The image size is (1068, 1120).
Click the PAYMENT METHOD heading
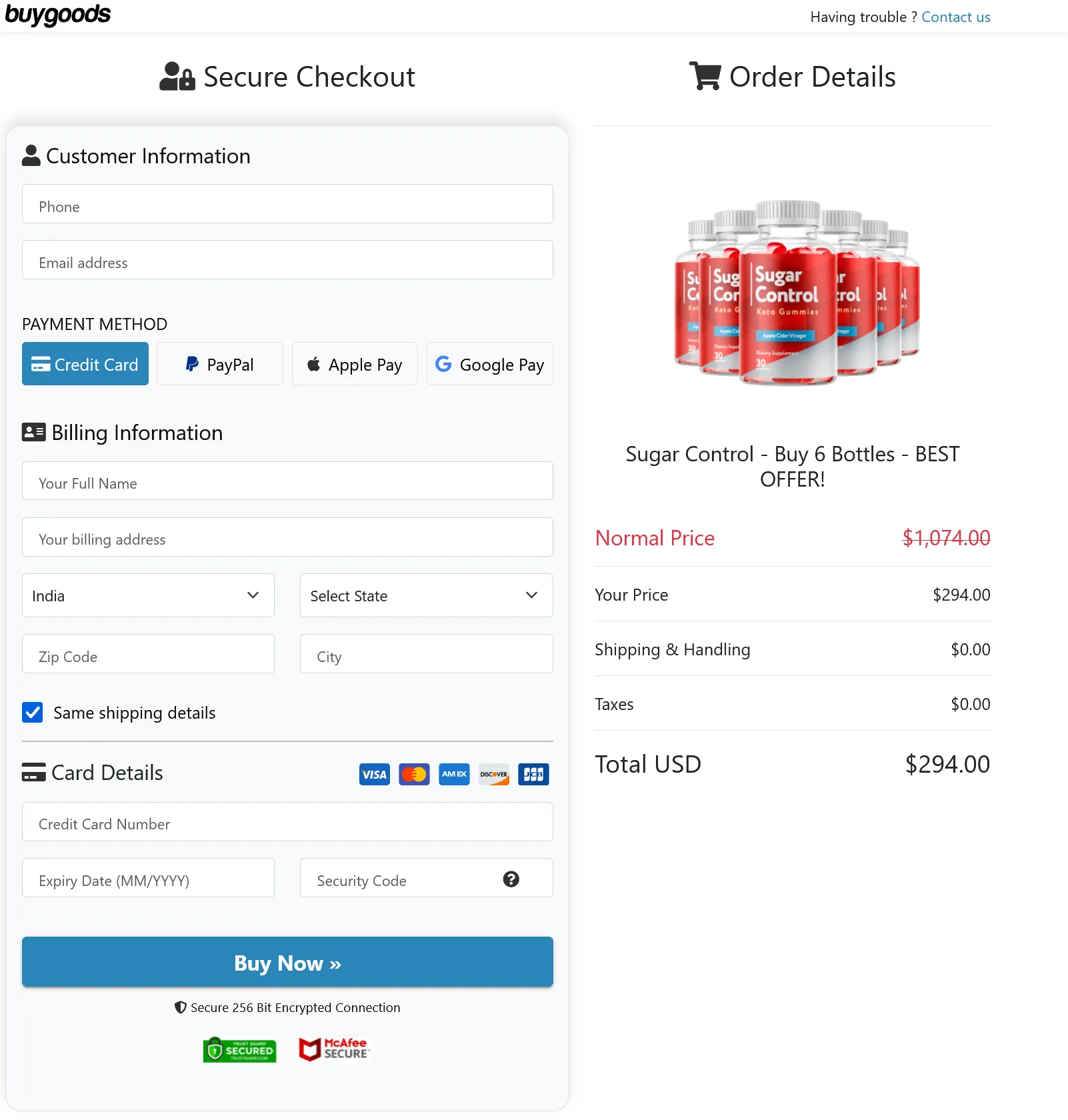click(95, 324)
